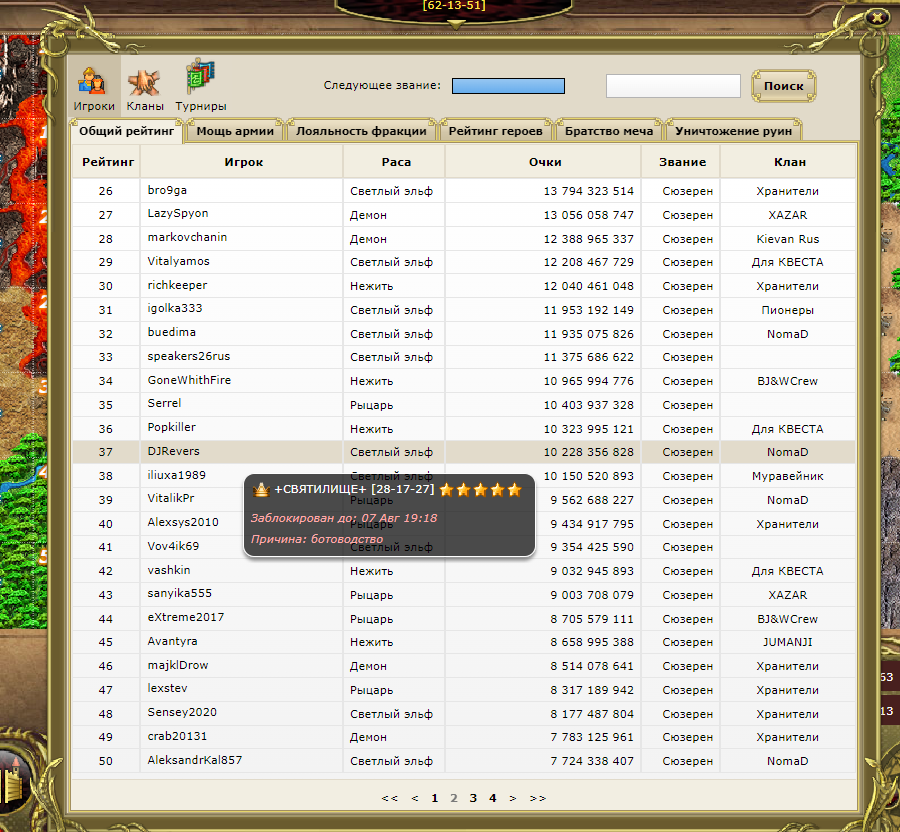Viewport: 900px width, 832px height.
Task: Open the Уничтожение руин tab
Action: coord(734,131)
